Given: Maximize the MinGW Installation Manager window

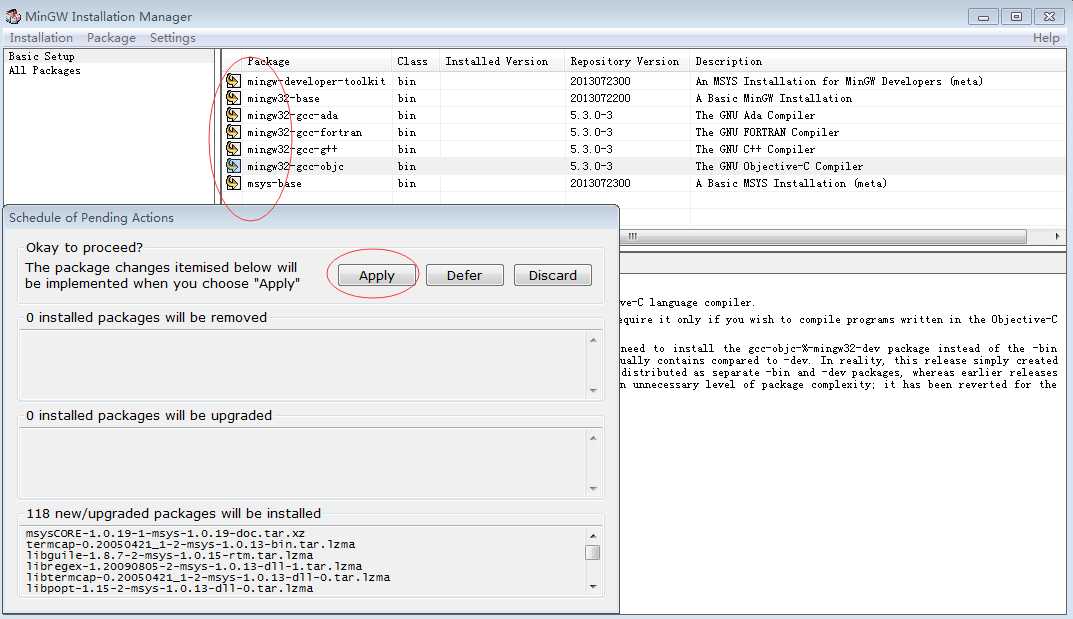Looking at the screenshot, I should tap(1016, 16).
